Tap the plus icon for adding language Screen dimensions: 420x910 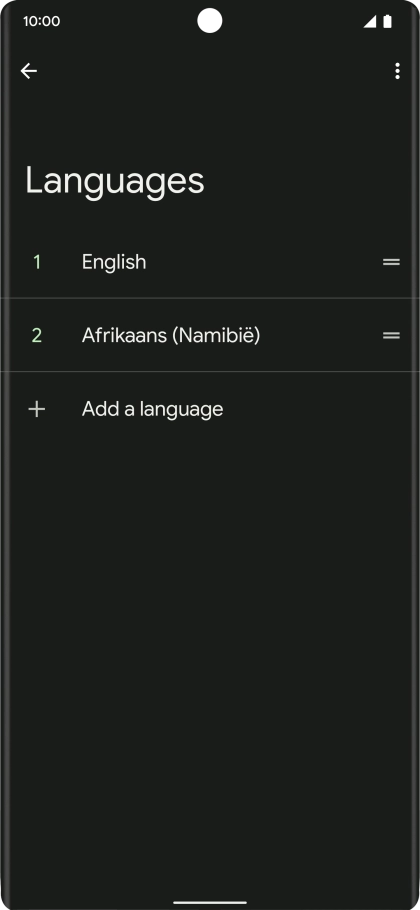pyautogui.click(x=37, y=409)
